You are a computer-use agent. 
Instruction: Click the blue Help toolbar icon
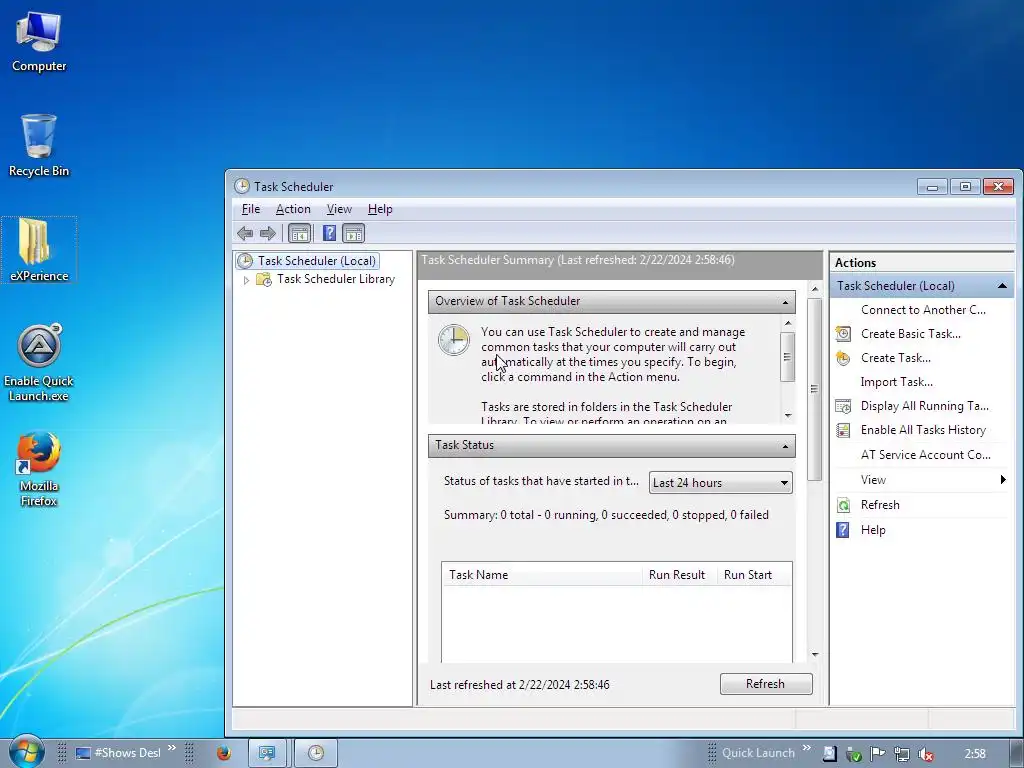[329, 233]
